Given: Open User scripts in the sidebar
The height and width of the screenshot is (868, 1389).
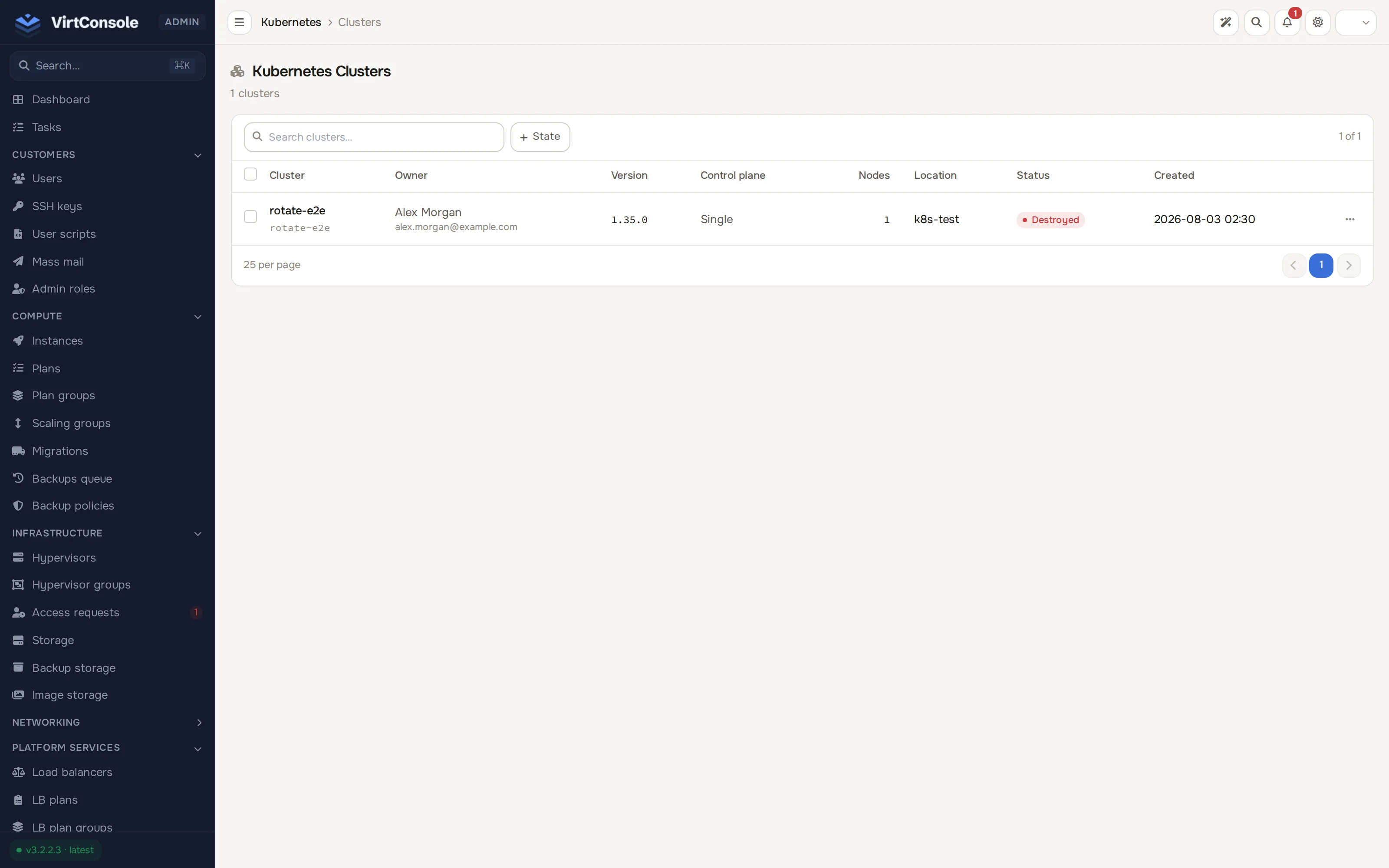Looking at the screenshot, I should (x=107, y=234).
